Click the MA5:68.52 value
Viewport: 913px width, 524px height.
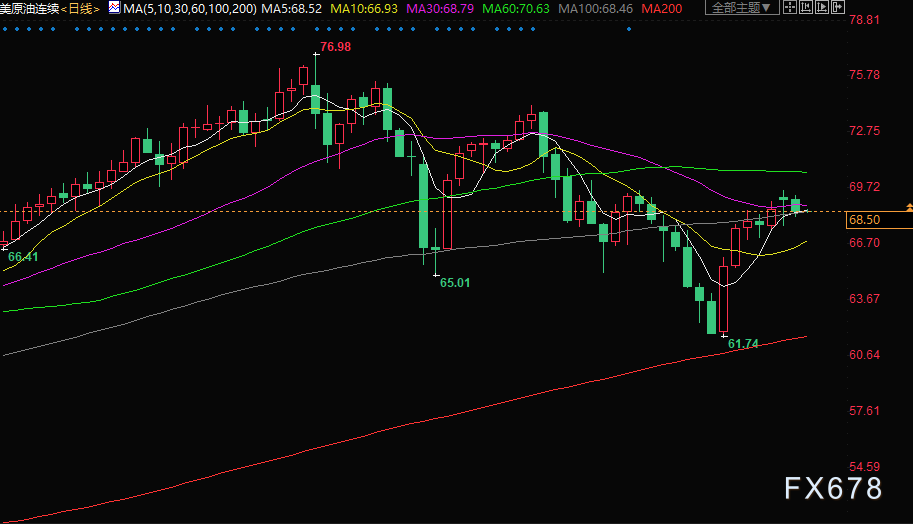292,9
